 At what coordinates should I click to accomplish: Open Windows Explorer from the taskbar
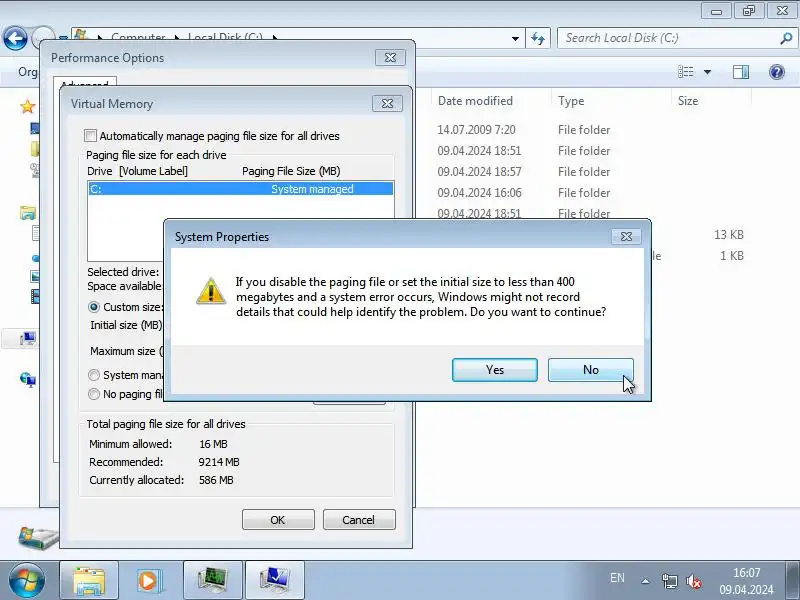[89, 581]
